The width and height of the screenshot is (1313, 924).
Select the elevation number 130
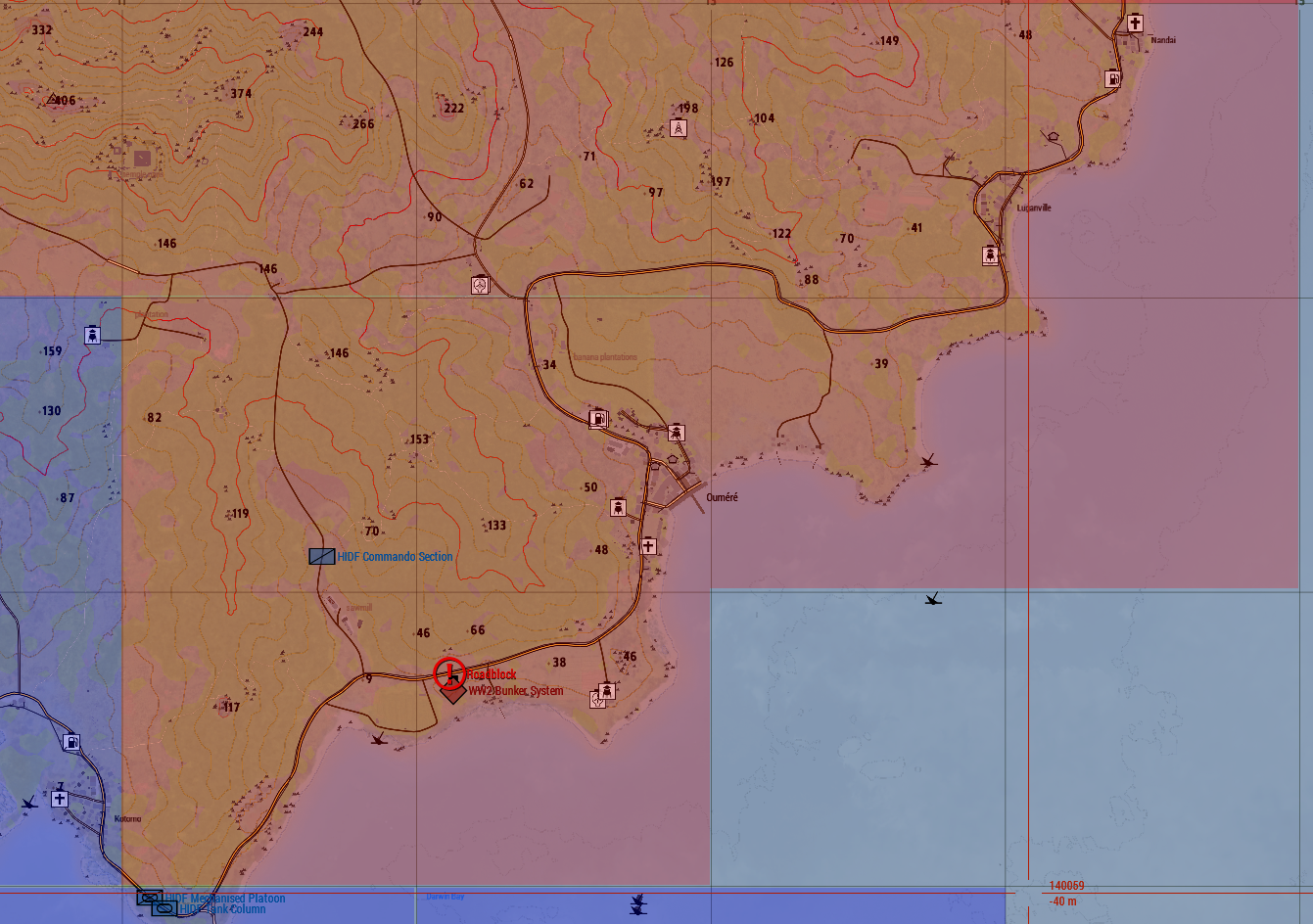coord(52,411)
